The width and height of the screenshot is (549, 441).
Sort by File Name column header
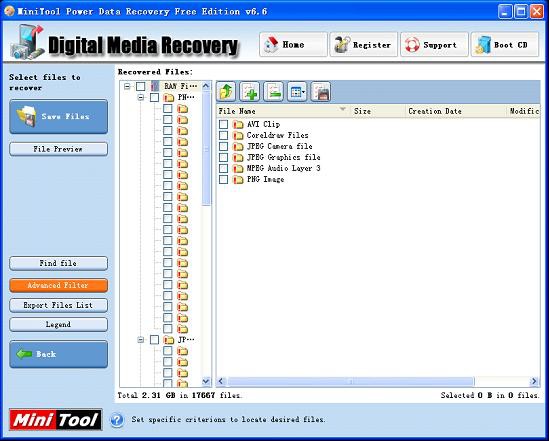(283, 111)
